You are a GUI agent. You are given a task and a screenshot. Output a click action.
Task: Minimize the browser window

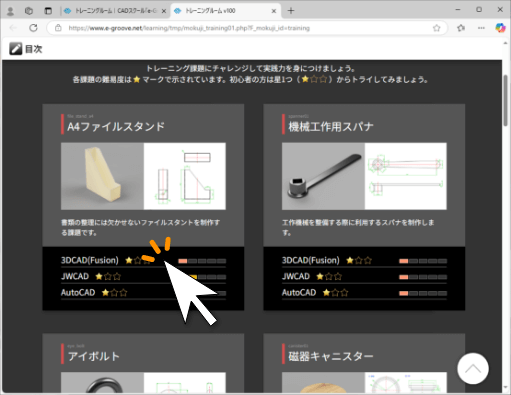pos(458,10)
